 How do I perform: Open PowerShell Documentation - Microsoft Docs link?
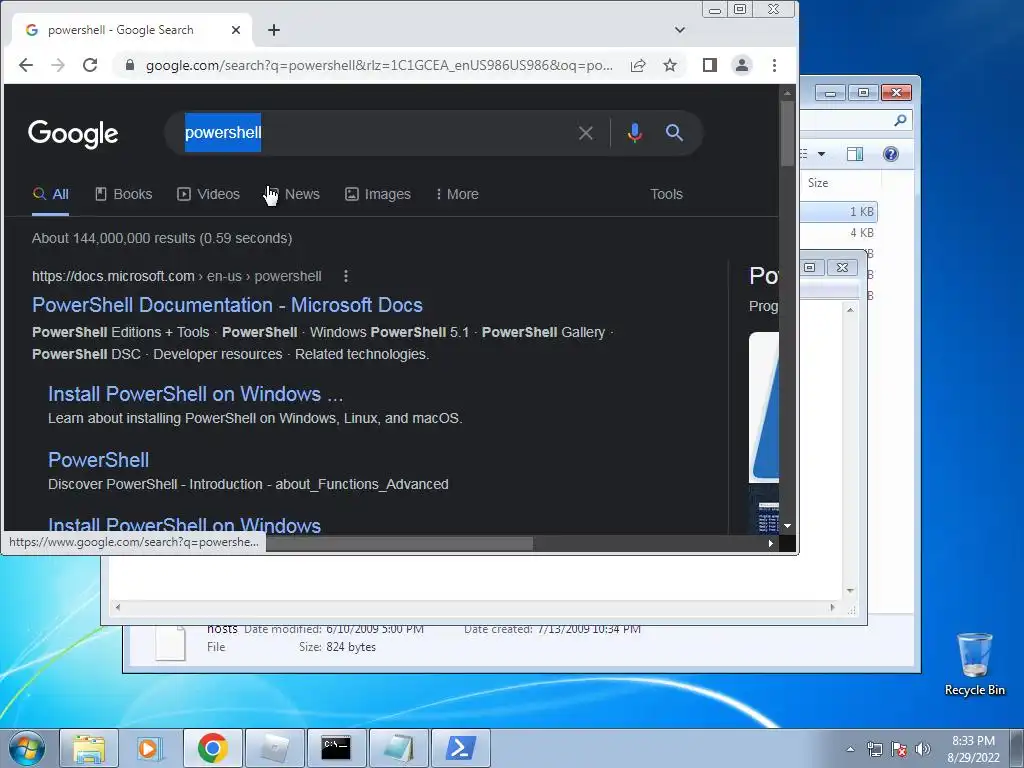pos(227,305)
